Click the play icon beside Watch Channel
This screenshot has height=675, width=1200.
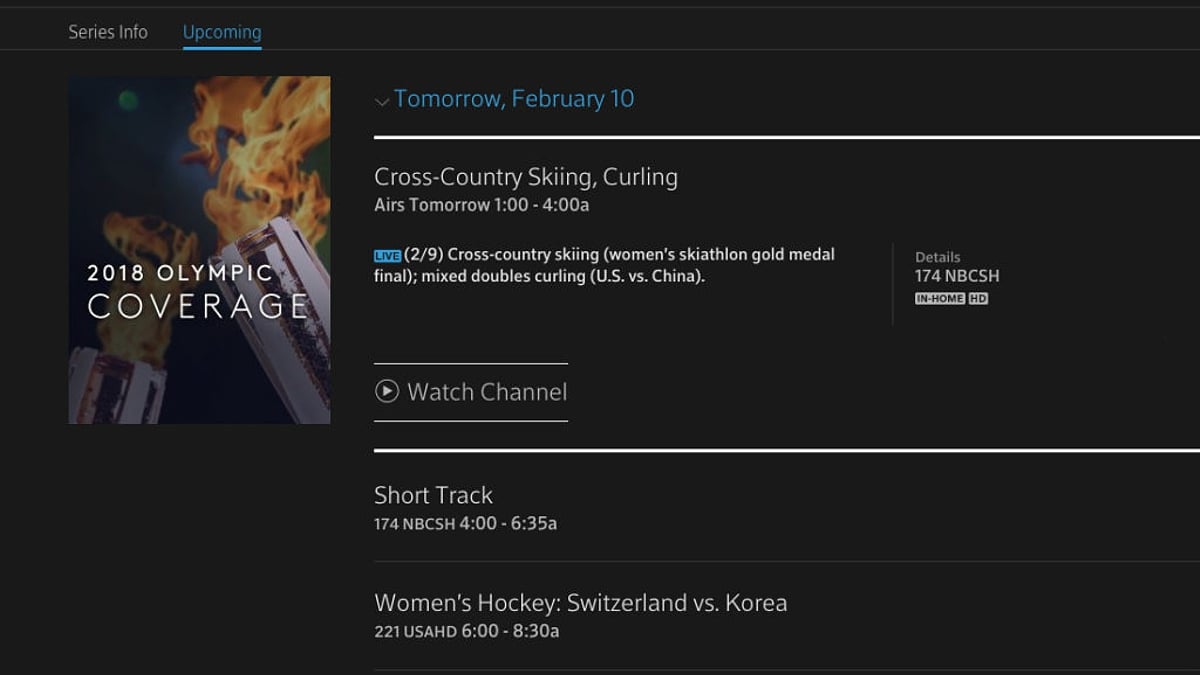[x=387, y=392]
